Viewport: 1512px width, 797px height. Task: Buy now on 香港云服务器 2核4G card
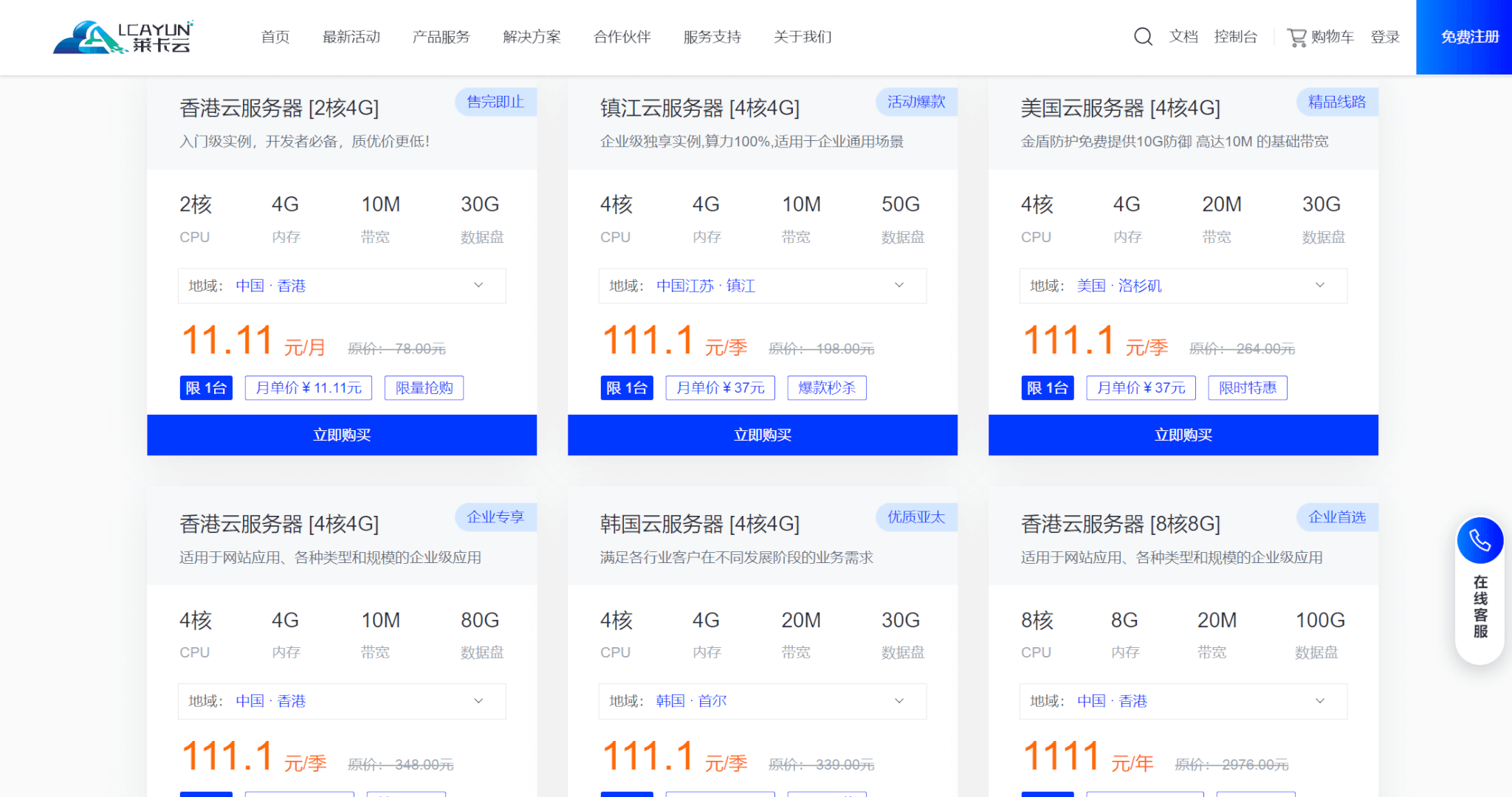click(342, 435)
